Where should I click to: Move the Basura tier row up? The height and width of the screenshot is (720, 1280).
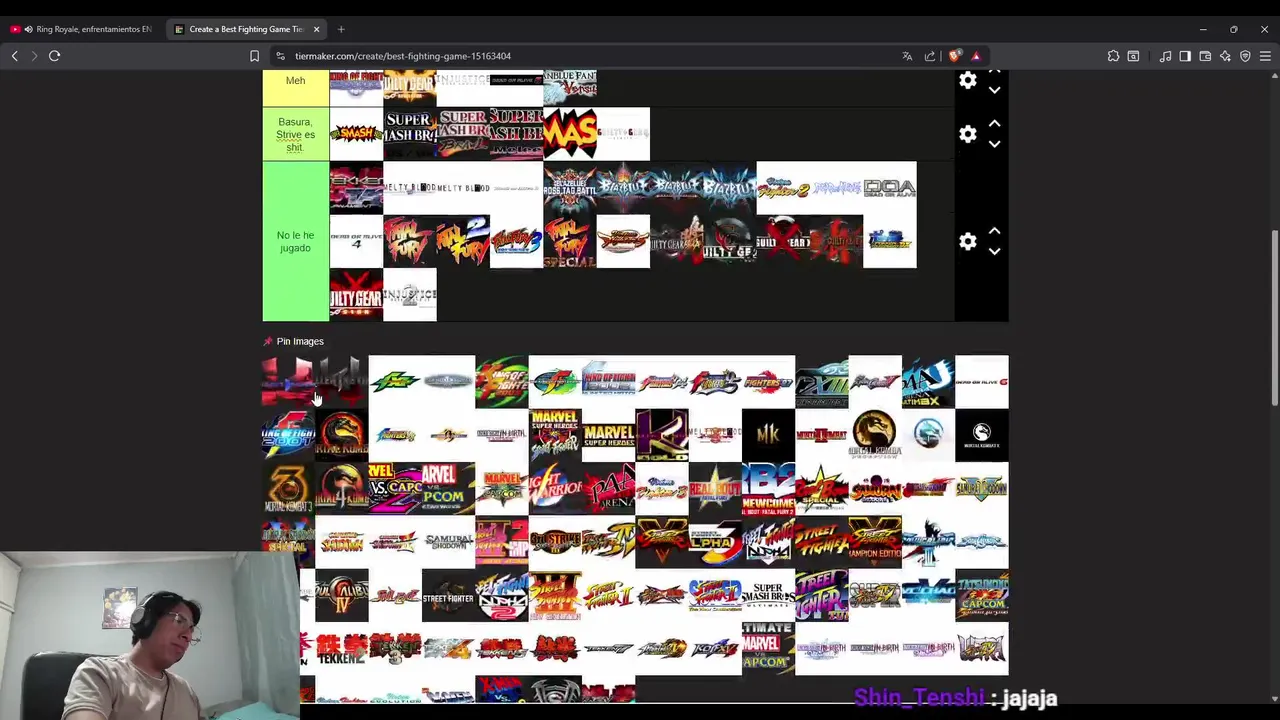[994, 123]
